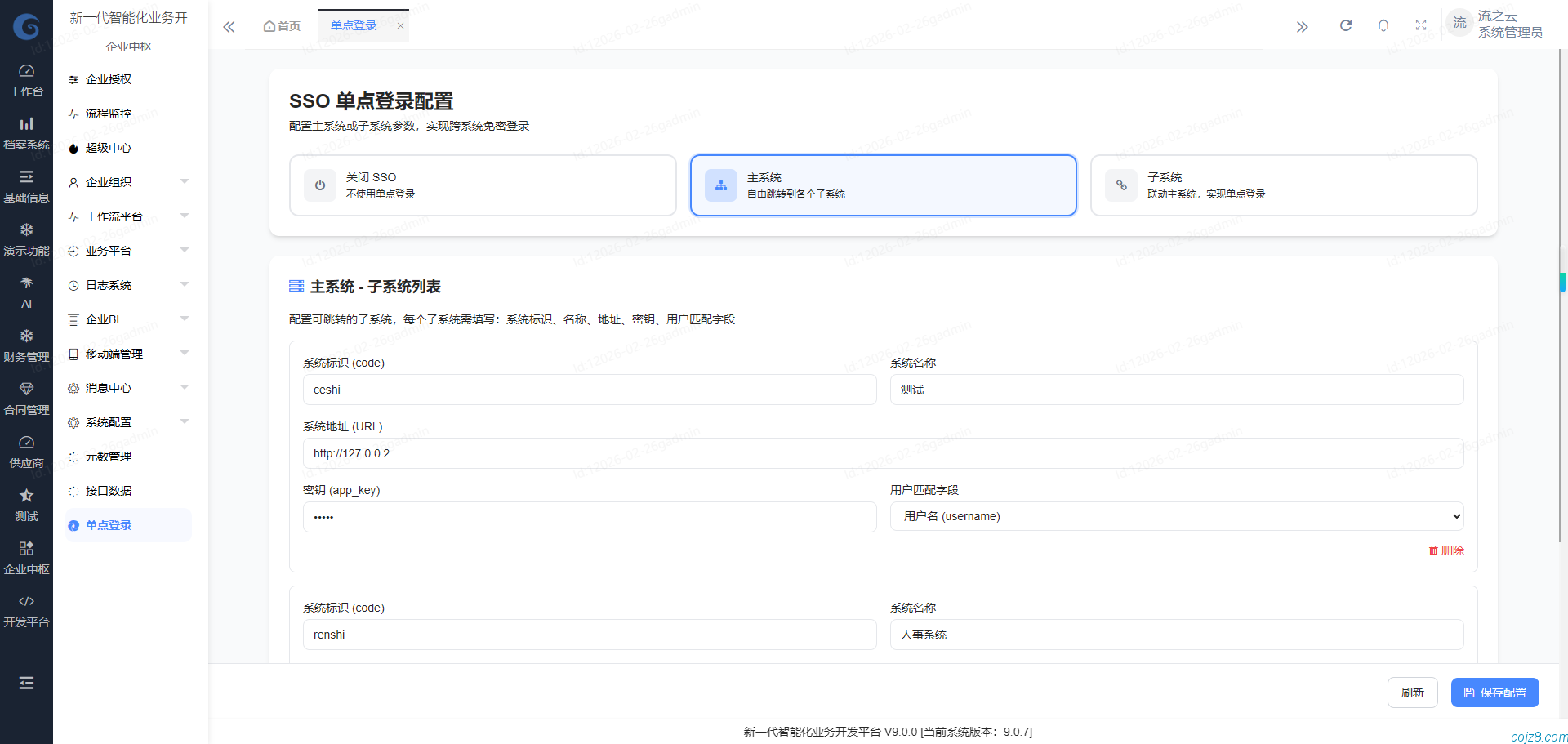This screenshot has width=1568, height=744.
Task: Click the notification bell icon
Action: tap(1383, 25)
